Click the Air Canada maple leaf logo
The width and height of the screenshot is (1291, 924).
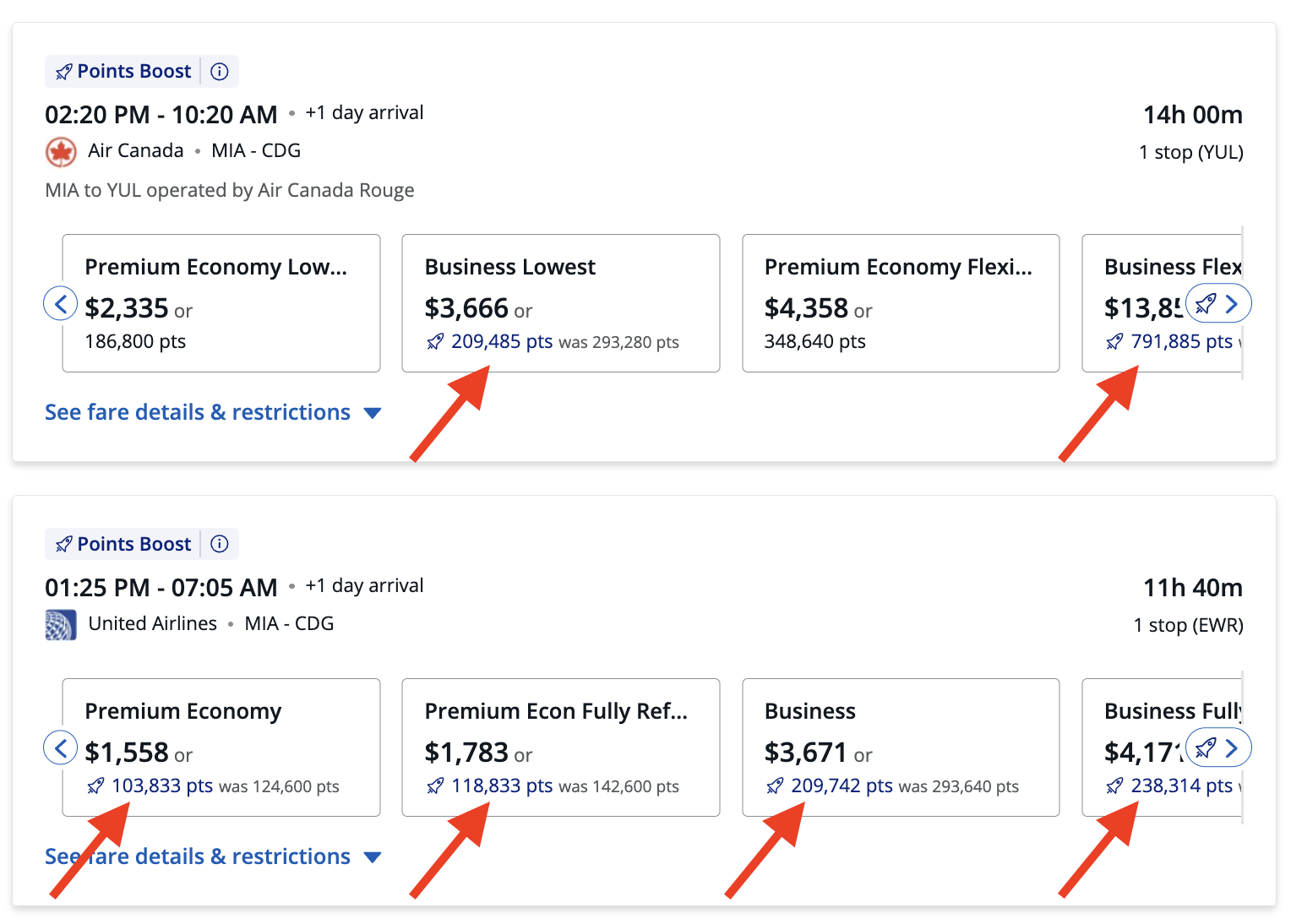tap(61, 152)
